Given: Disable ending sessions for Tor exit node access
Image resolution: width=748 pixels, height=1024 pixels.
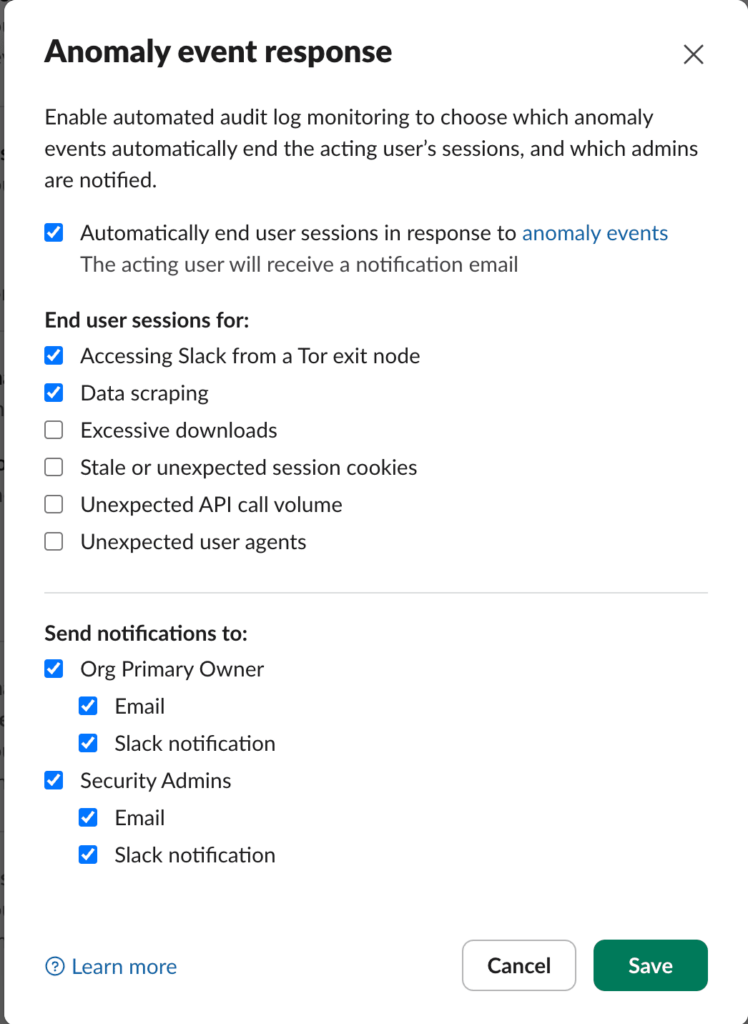Looking at the screenshot, I should point(53,355).
